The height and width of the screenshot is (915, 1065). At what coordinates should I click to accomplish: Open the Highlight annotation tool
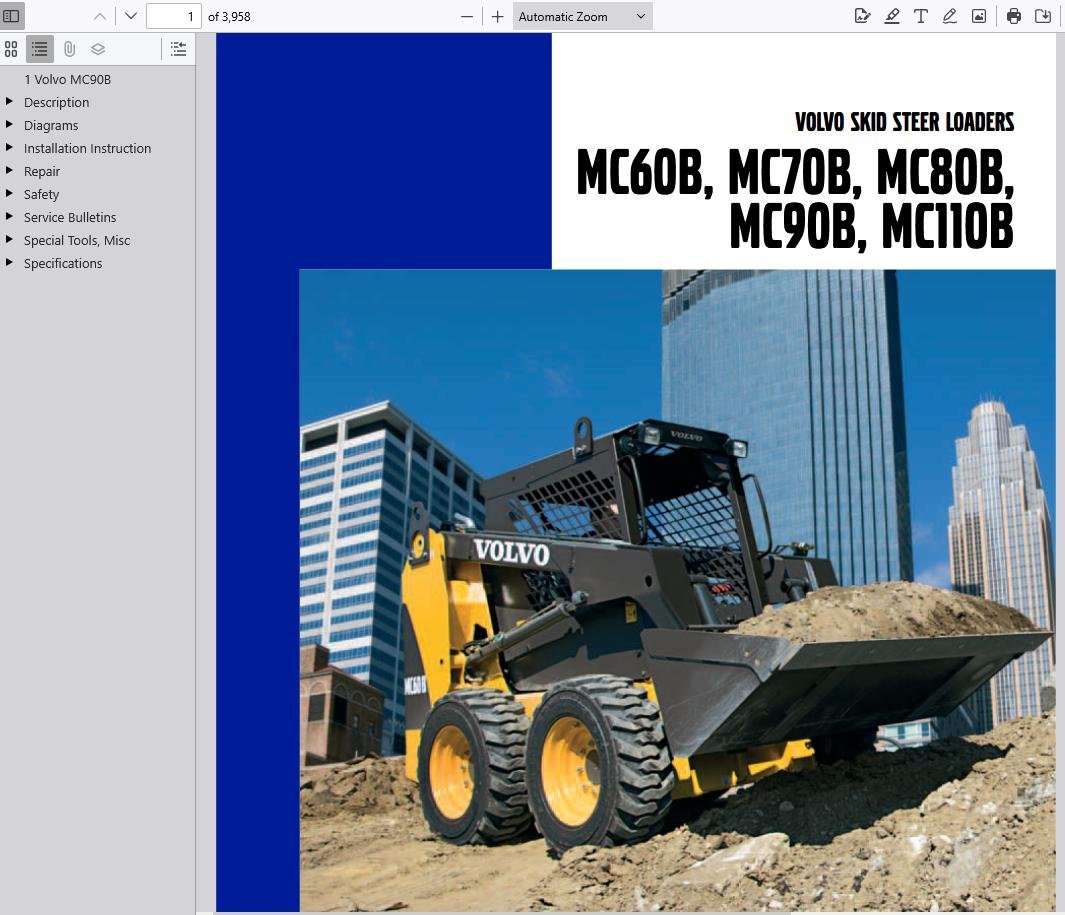point(892,16)
